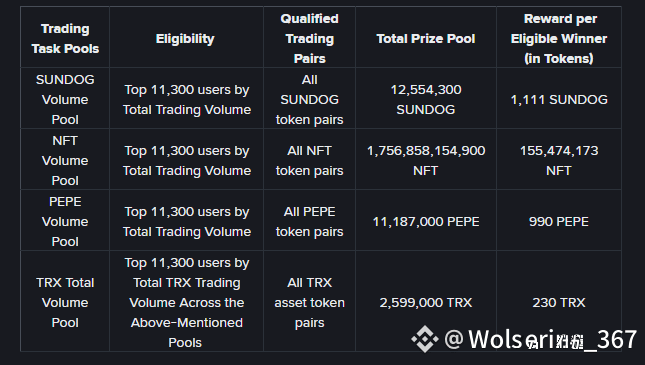Click the SUNDOG Volume Pool cell
Image resolution: width=645 pixels, height=365 pixels.
[x=65, y=100]
